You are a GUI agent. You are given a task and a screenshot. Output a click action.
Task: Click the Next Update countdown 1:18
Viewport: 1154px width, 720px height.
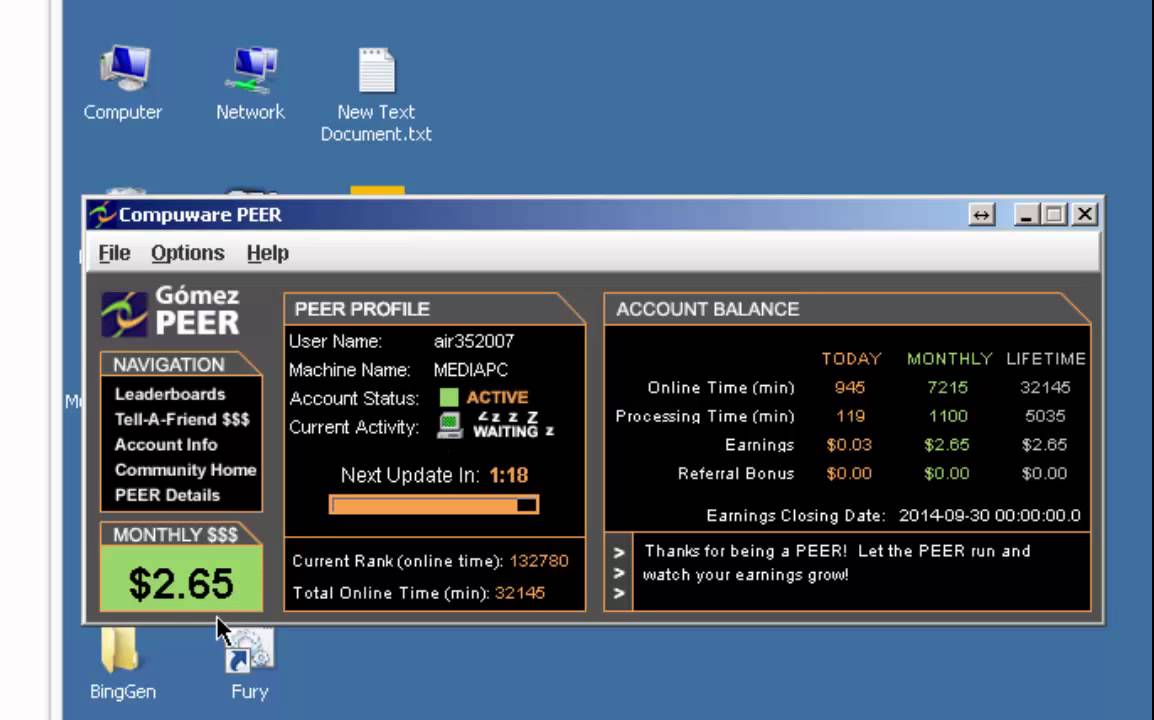509,475
